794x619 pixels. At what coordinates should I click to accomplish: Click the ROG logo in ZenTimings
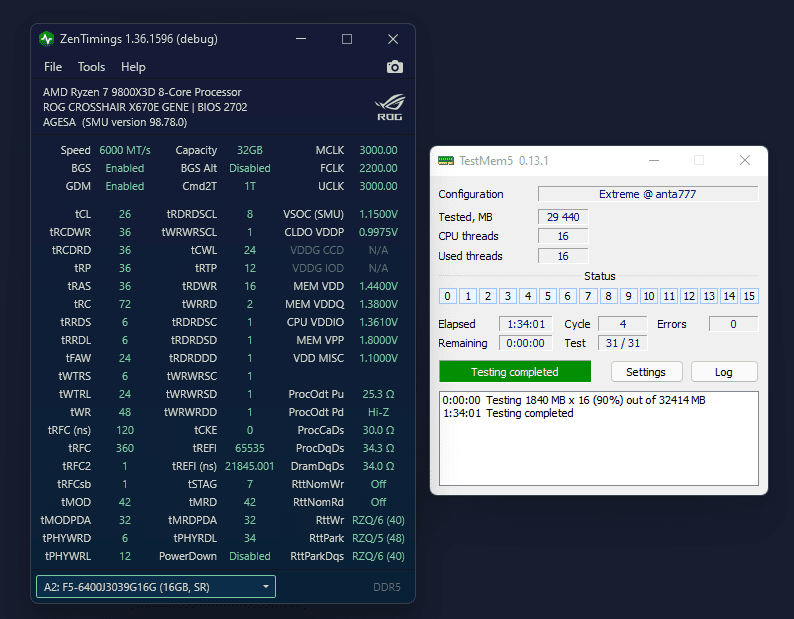point(389,107)
